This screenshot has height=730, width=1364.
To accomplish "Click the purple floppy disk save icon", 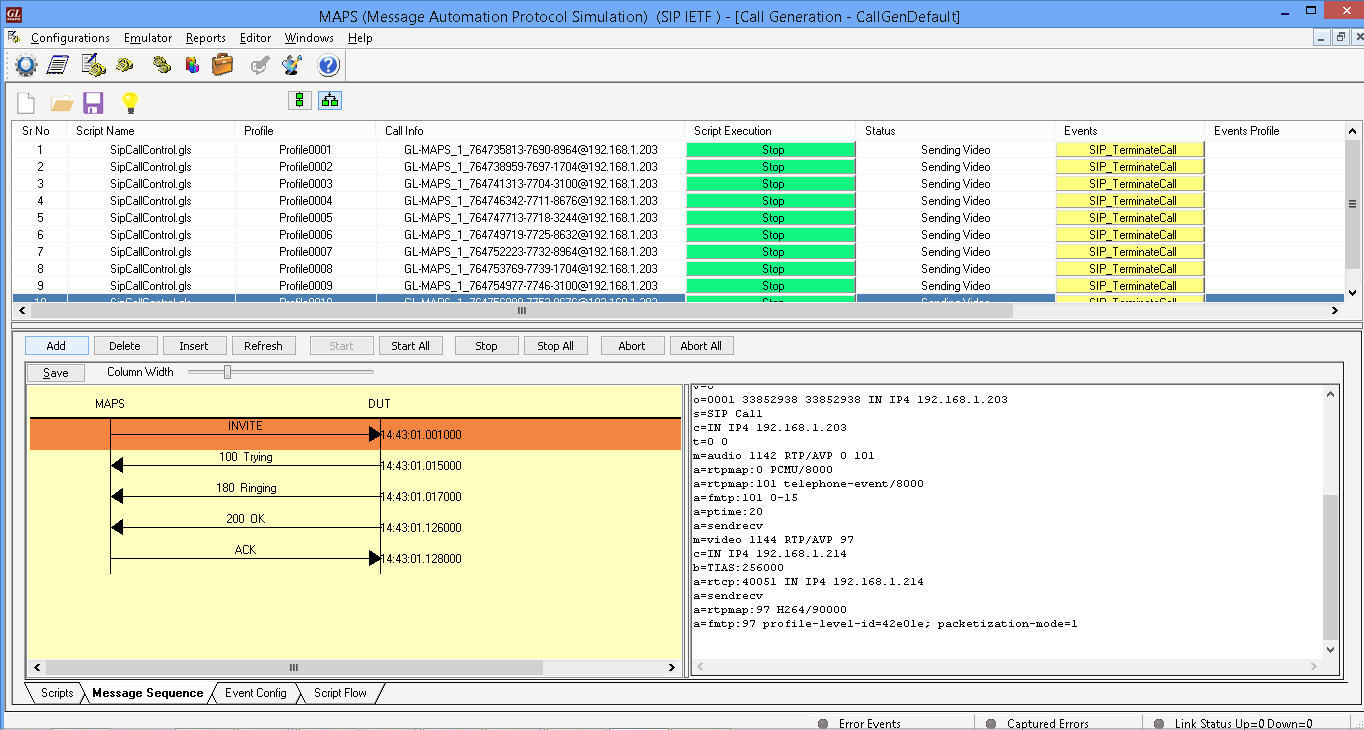I will pyautogui.click(x=93, y=102).
